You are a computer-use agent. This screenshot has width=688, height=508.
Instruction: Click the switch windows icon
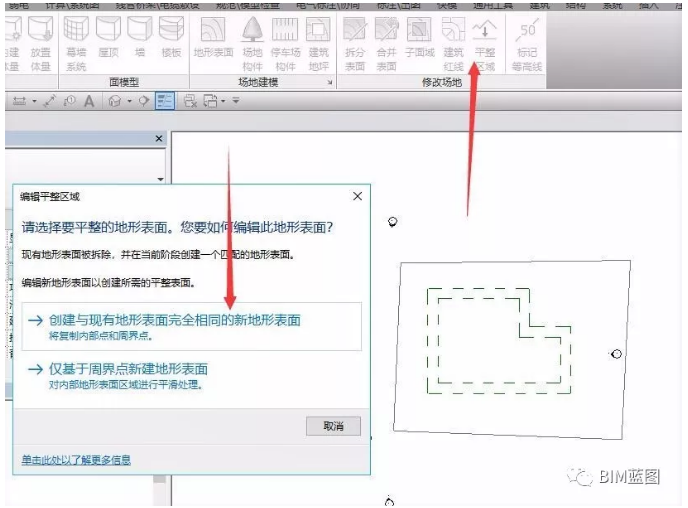click(x=211, y=101)
